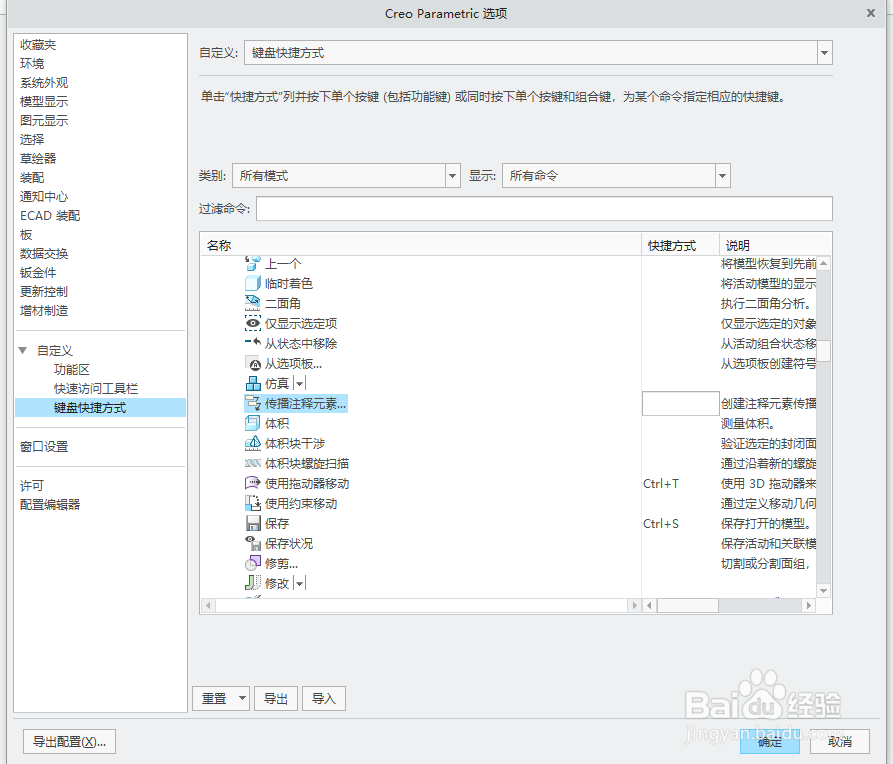
Task: Open 许可 page
Action: click(x=32, y=485)
